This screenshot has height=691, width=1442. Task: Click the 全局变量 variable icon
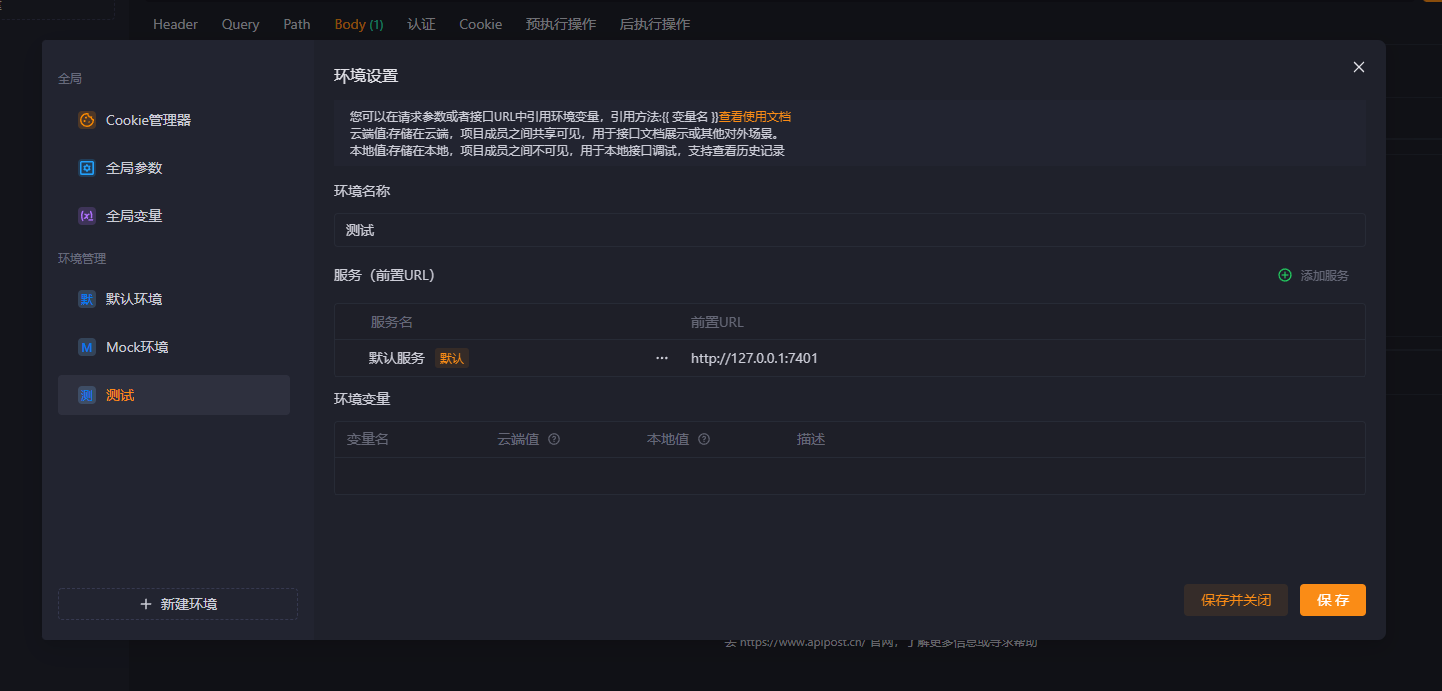click(87, 216)
